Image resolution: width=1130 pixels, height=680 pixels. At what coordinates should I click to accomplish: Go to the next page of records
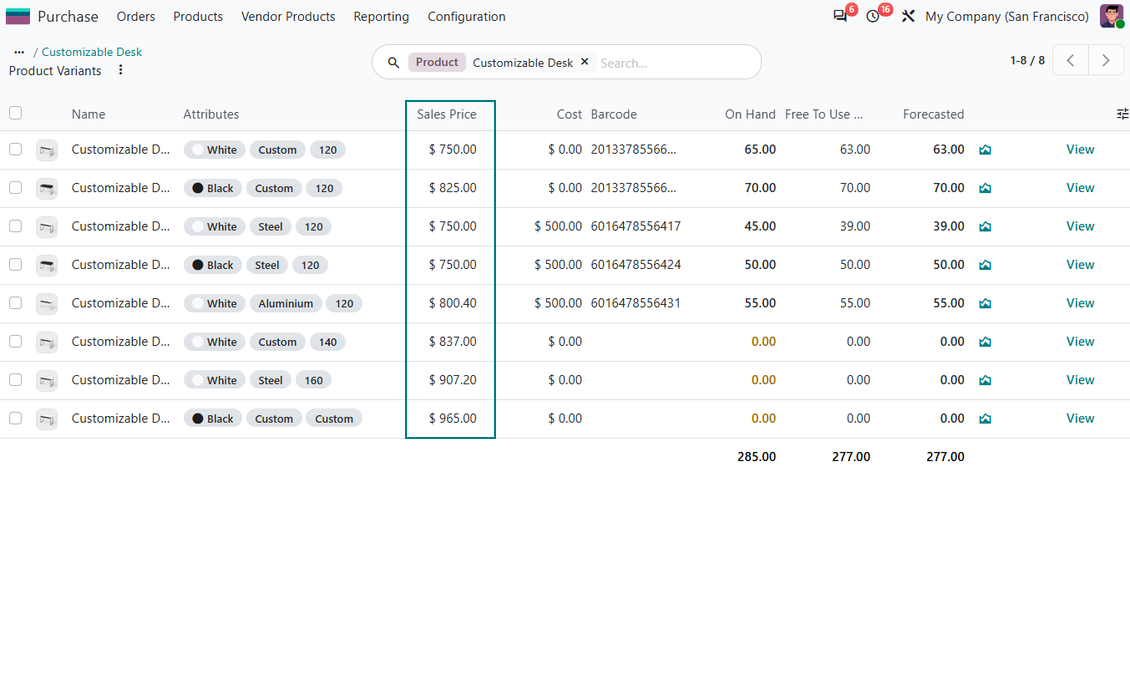(1105, 61)
